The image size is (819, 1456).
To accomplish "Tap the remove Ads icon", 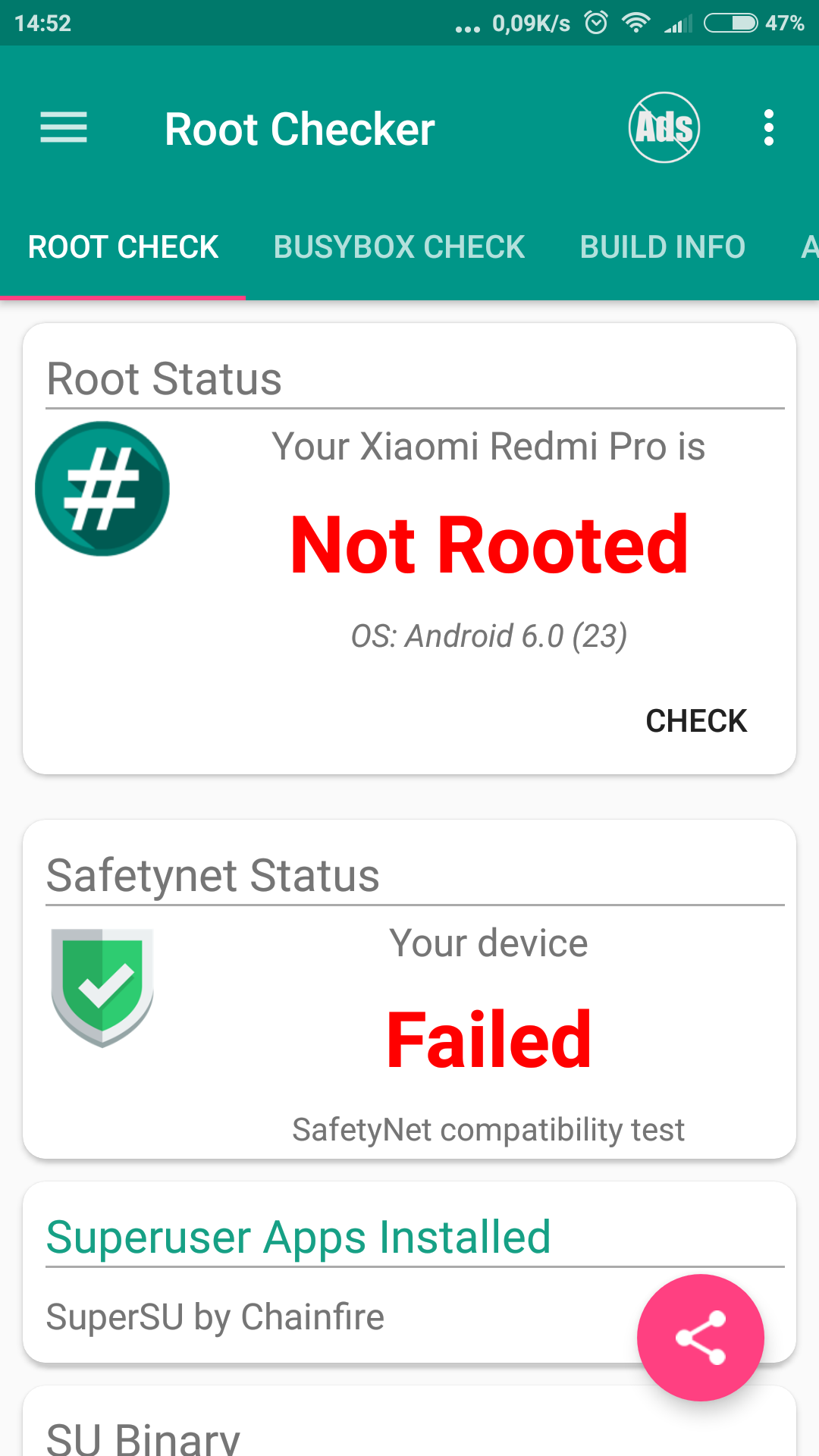I will pos(664,127).
